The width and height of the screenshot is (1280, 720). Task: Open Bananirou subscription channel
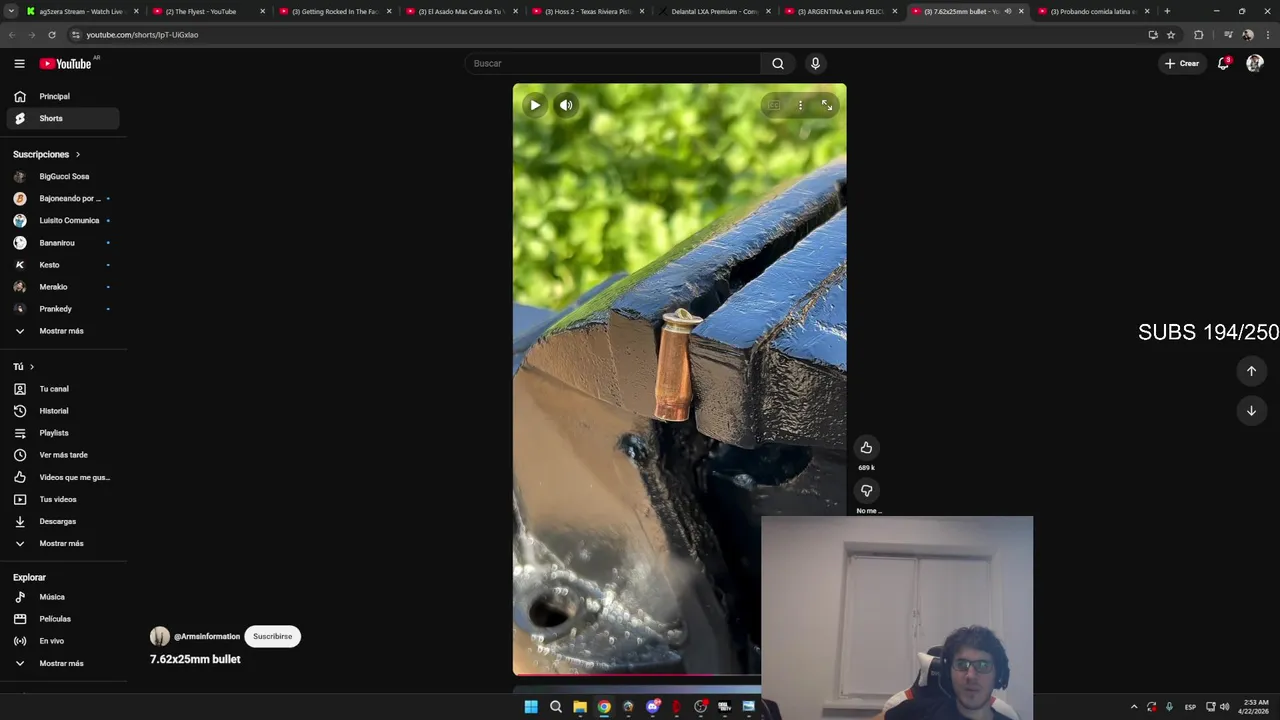[x=63, y=243]
